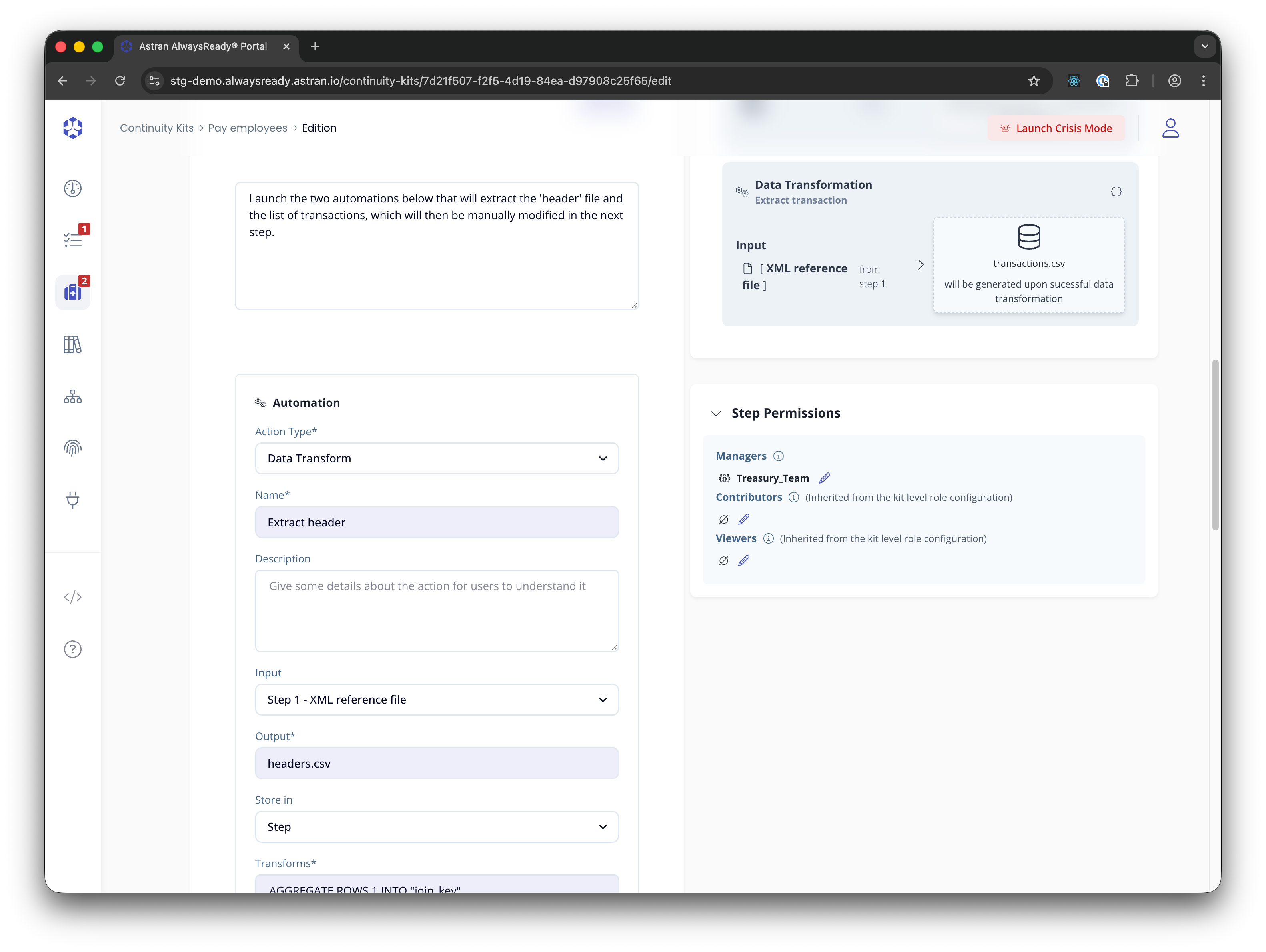Edit Treasury_Team managers with pencil icon
Viewport: 1266px width, 952px height.
click(x=824, y=478)
